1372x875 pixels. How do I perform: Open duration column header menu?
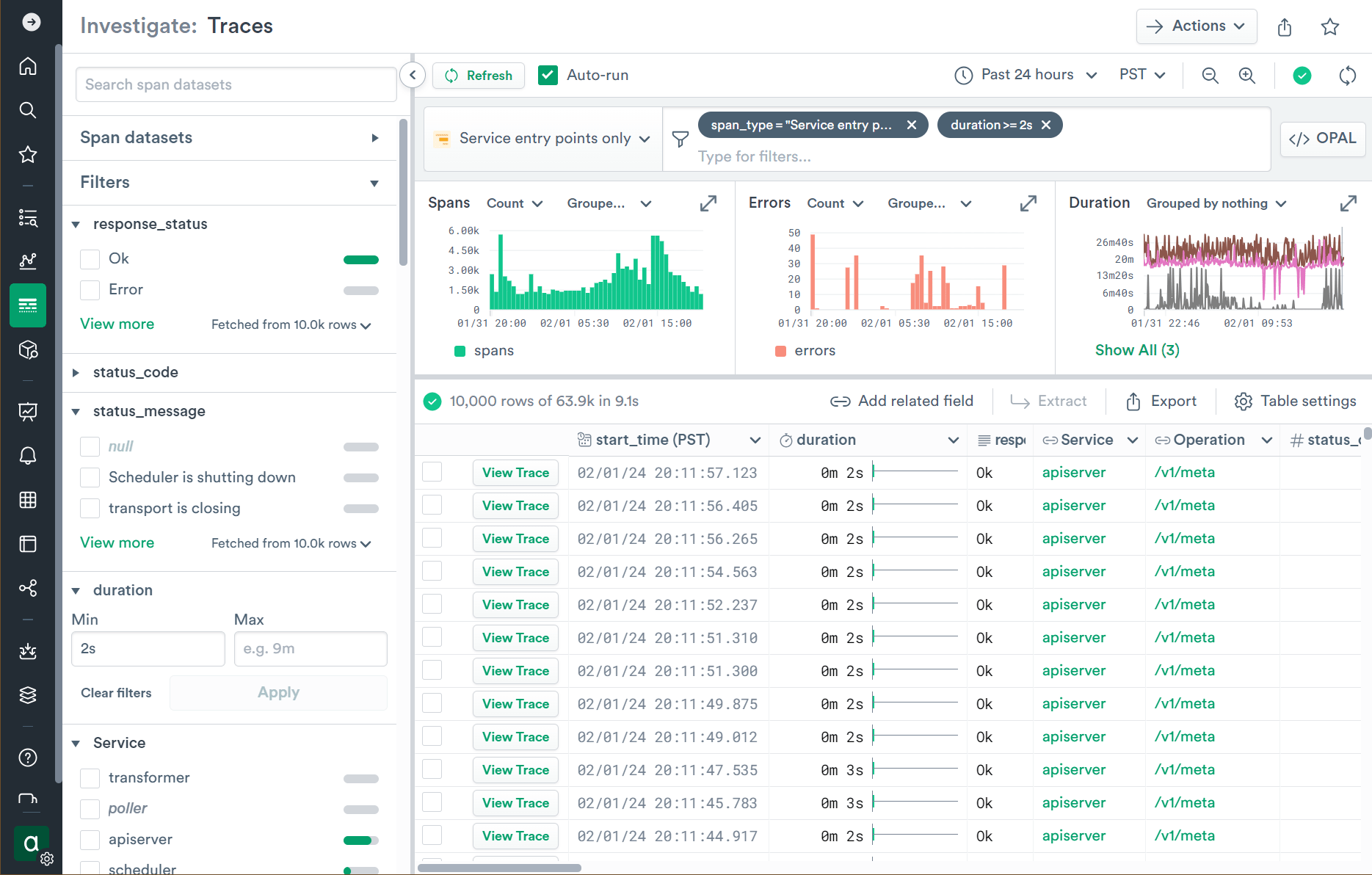coord(953,440)
